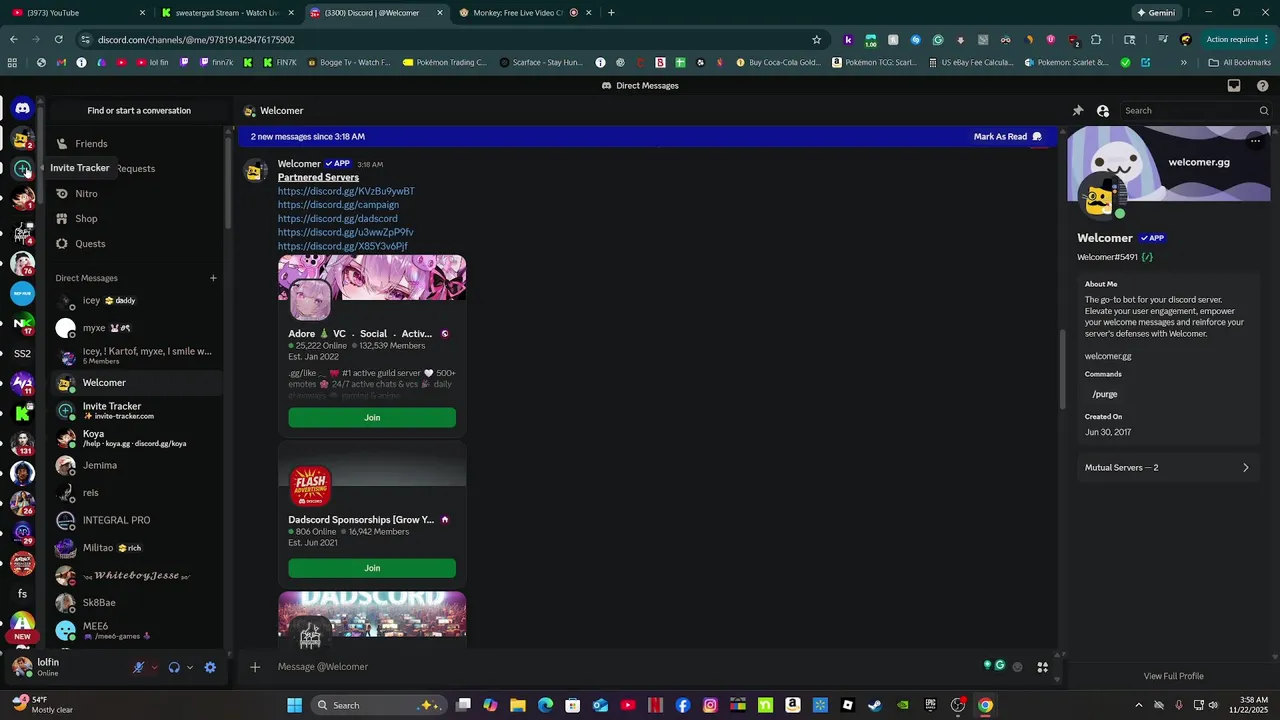Open the discord.gg/dadscord invite link

(338, 219)
